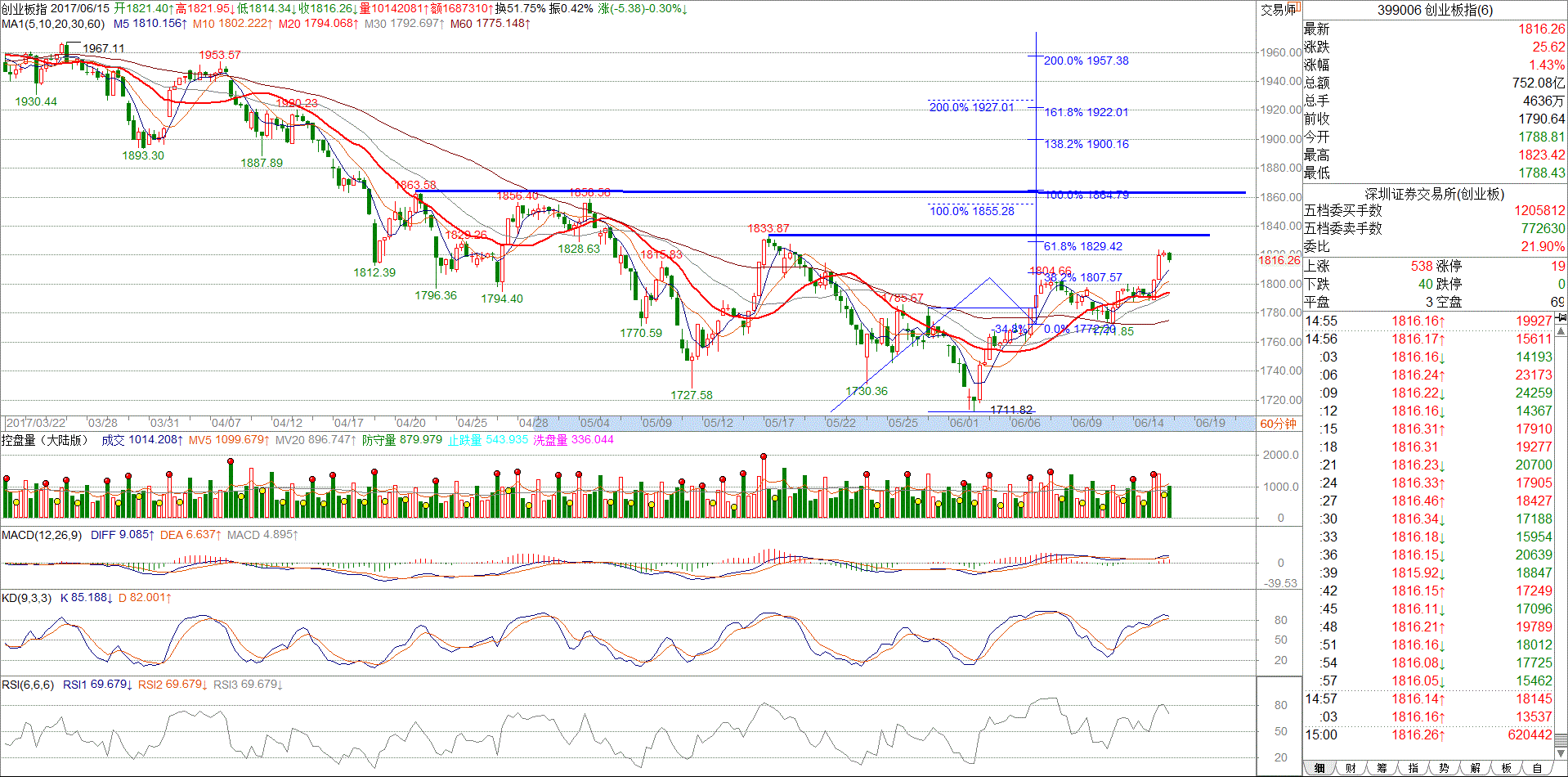Click the 2017/03/22 start date label
Image resolution: width=1568 pixels, height=777 pixels.
(36, 423)
